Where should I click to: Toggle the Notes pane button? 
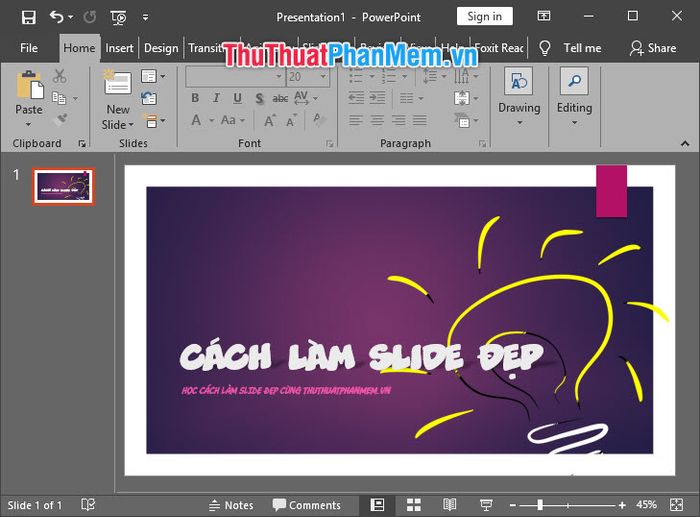(231, 505)
